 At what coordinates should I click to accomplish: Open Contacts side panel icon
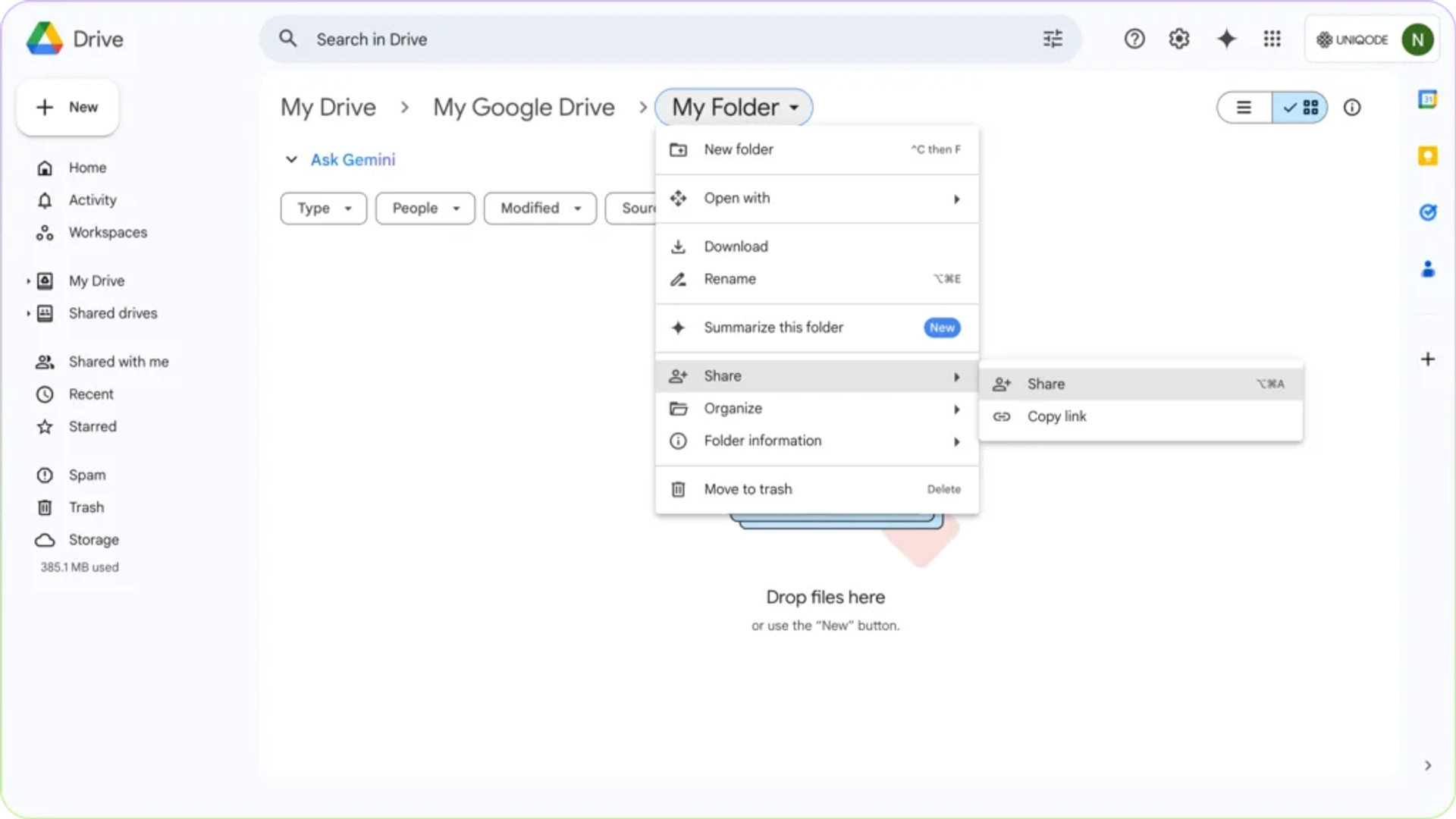(1428, 268)
